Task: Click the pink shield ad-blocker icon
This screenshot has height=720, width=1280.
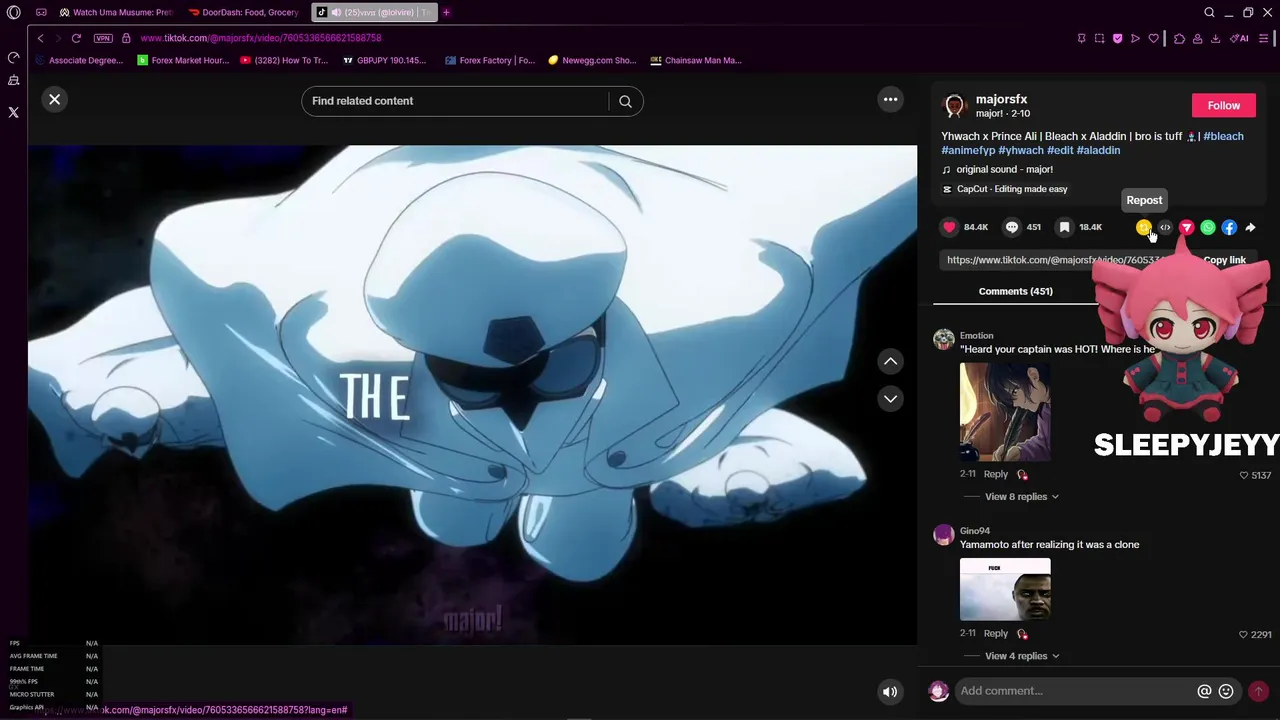Action: tap(1117, 38)
